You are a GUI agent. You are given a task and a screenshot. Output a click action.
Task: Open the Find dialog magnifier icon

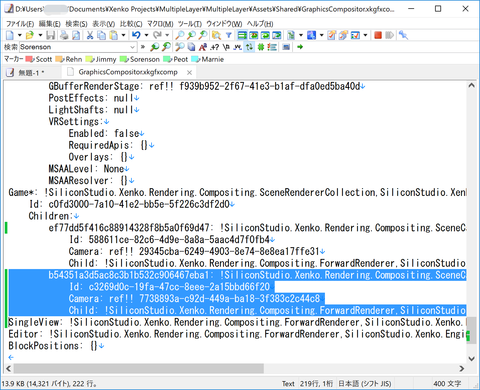(x=180, y=35)
